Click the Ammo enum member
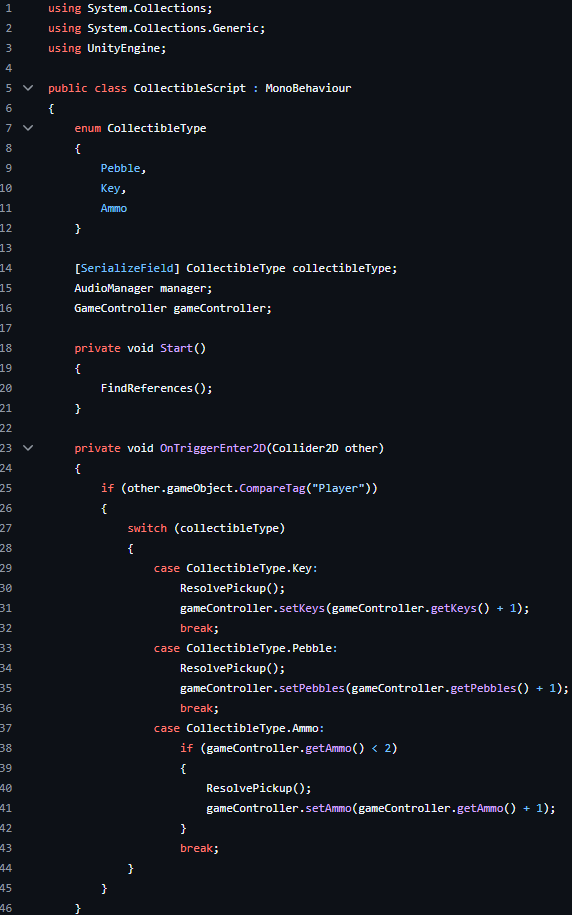Screen dimensions: 572x915 (114, 208)
